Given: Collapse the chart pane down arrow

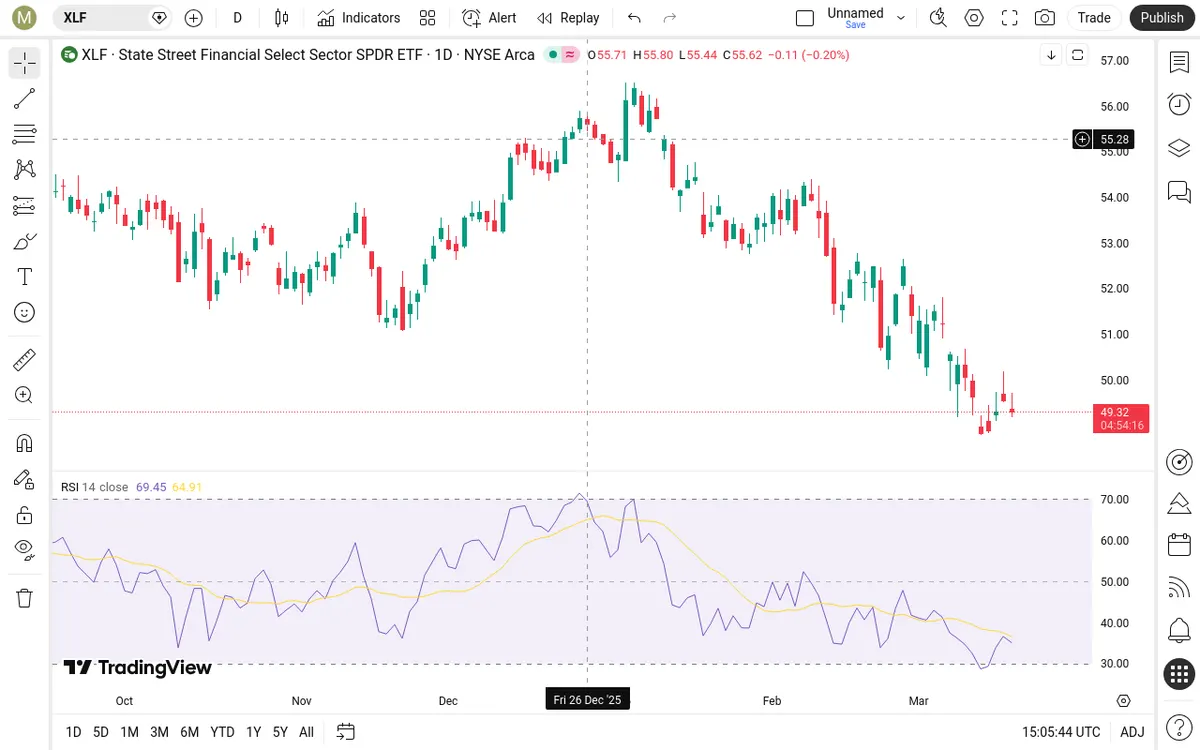Looking at the screenshot, I should click(x=1051, y=55).
